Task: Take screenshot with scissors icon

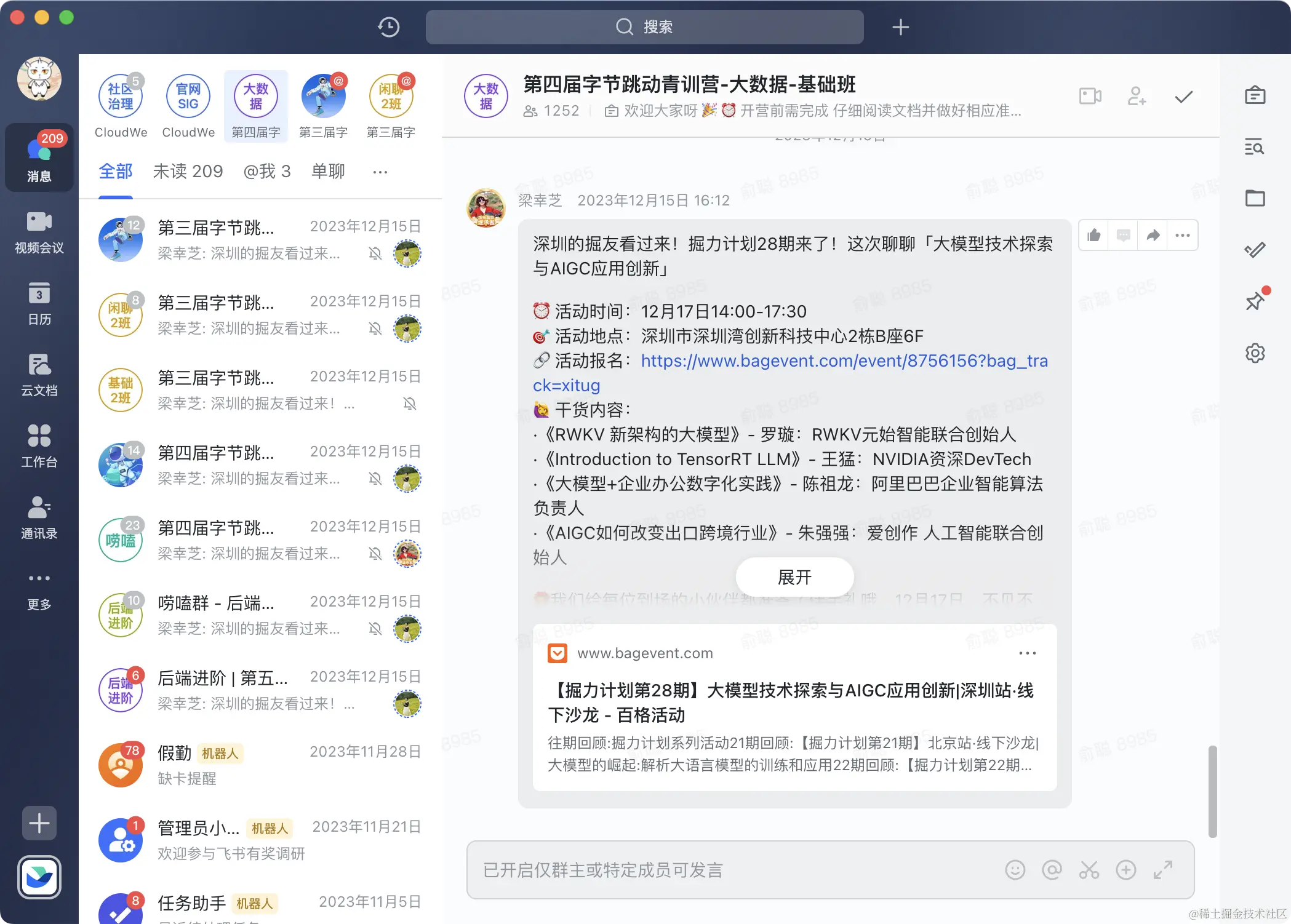Action: (x=1089, y=870)
